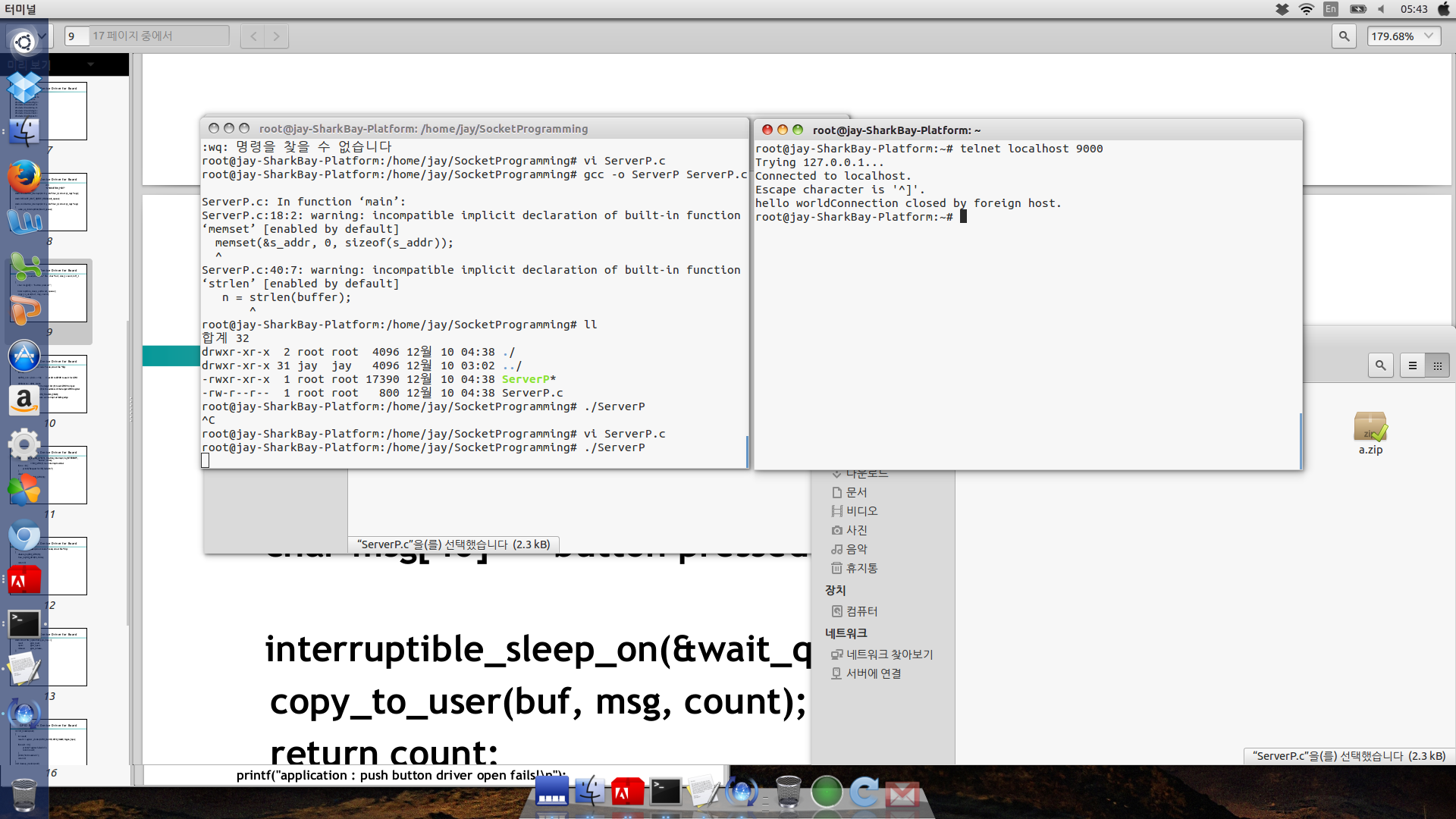Launch Firefox from the left launcher

[x=24, y=177]
